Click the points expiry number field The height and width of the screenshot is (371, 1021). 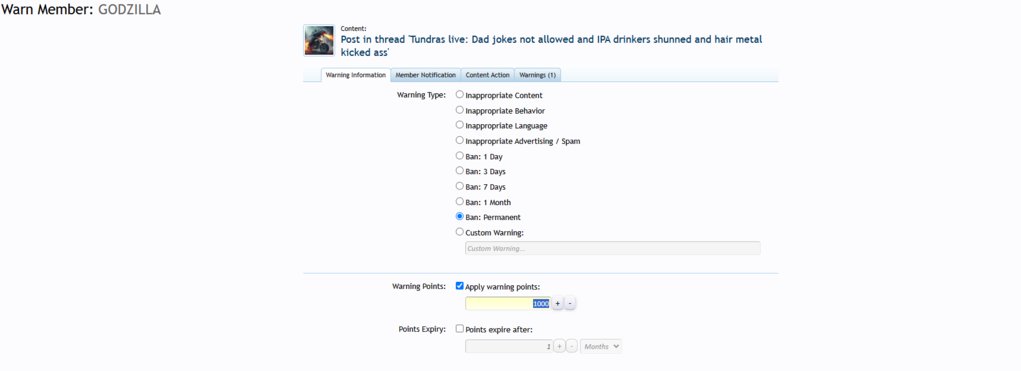(x=508, y=347)
